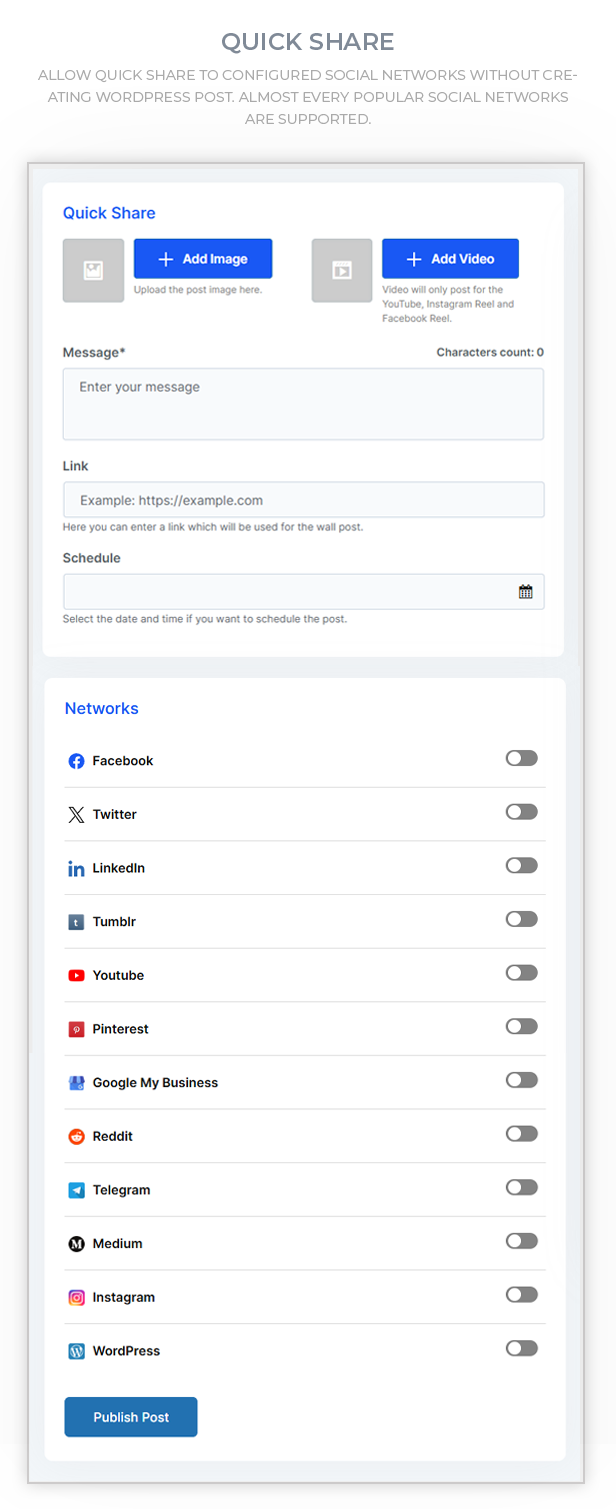Click the LinkedIn logo icon
This screenshot has width=616, height=1509.
pos(76,869)
